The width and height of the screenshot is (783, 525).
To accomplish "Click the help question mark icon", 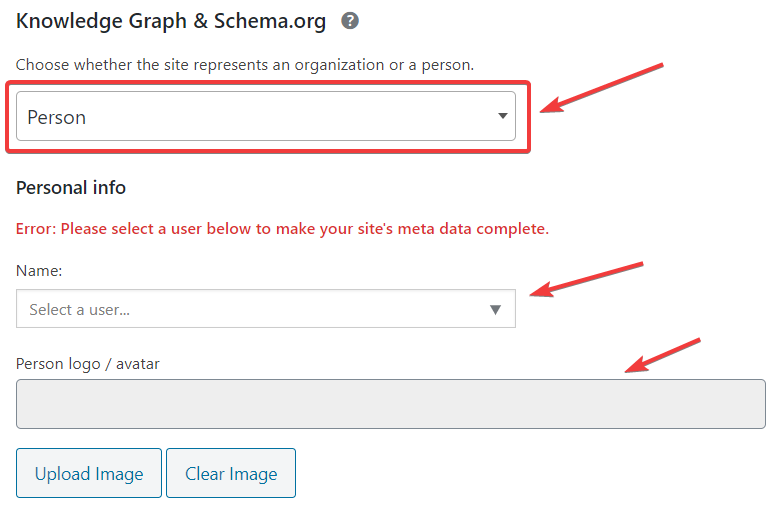I will (x=350, y=20).
